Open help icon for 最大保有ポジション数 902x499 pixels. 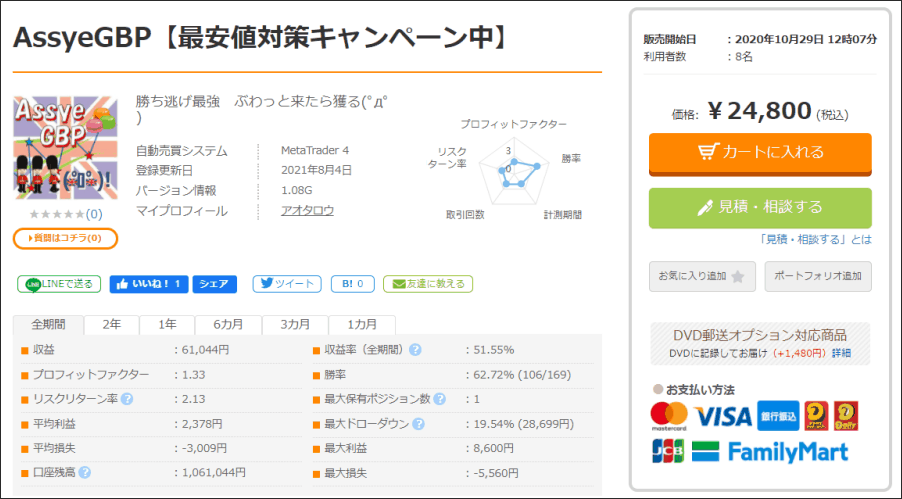tap(439, 399)
